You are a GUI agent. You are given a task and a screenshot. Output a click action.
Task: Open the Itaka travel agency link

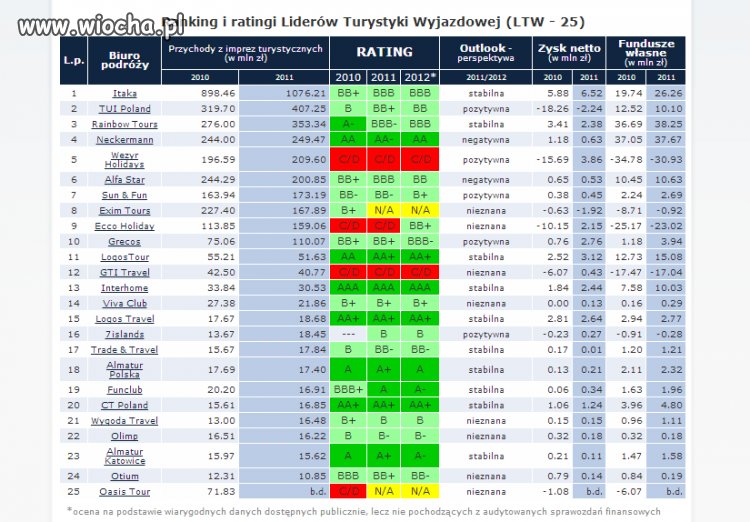[124, 93]
